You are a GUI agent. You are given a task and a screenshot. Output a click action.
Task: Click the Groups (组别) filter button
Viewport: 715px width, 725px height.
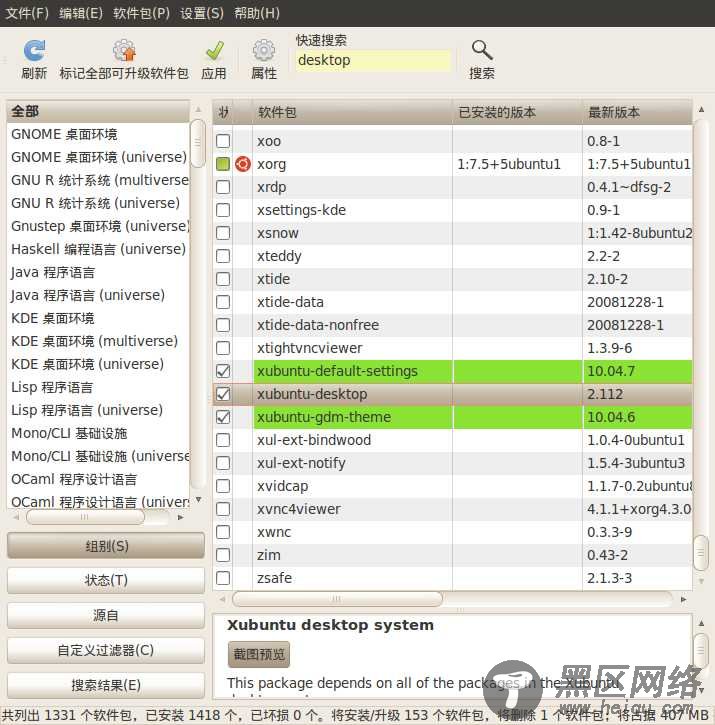click(106, 546)
